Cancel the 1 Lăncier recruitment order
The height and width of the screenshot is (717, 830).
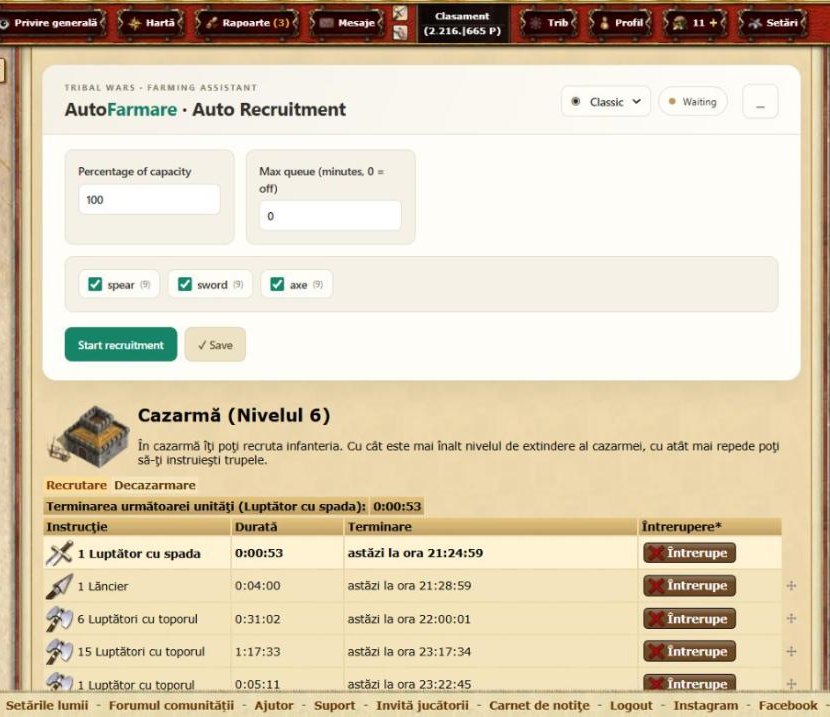pos(689,586)
